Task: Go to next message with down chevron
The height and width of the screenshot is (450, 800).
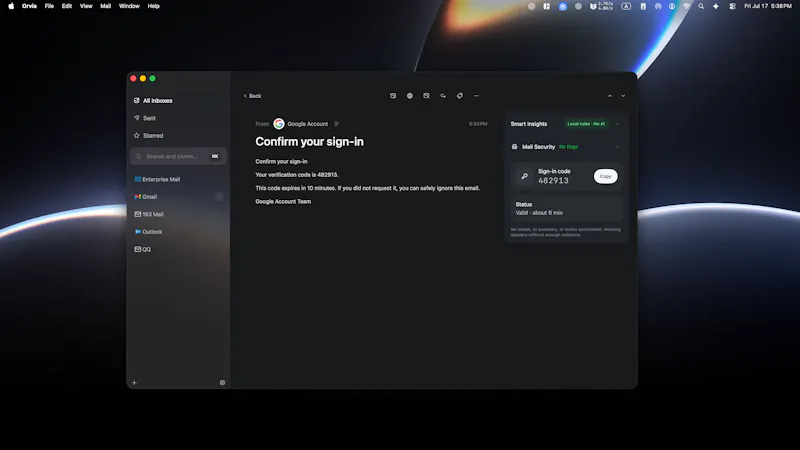Action: 623,96
